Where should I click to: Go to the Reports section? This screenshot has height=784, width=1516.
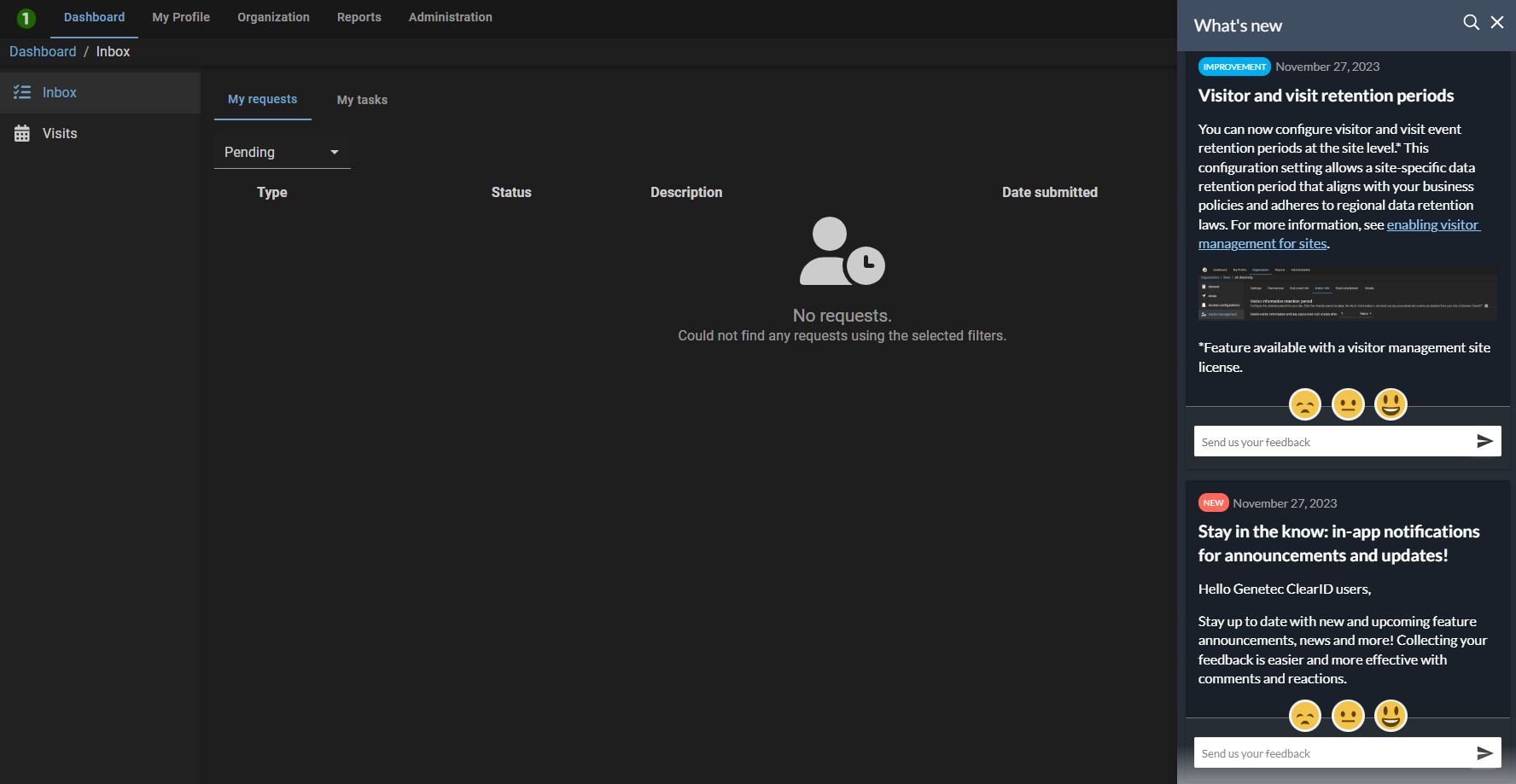[359, 17]
